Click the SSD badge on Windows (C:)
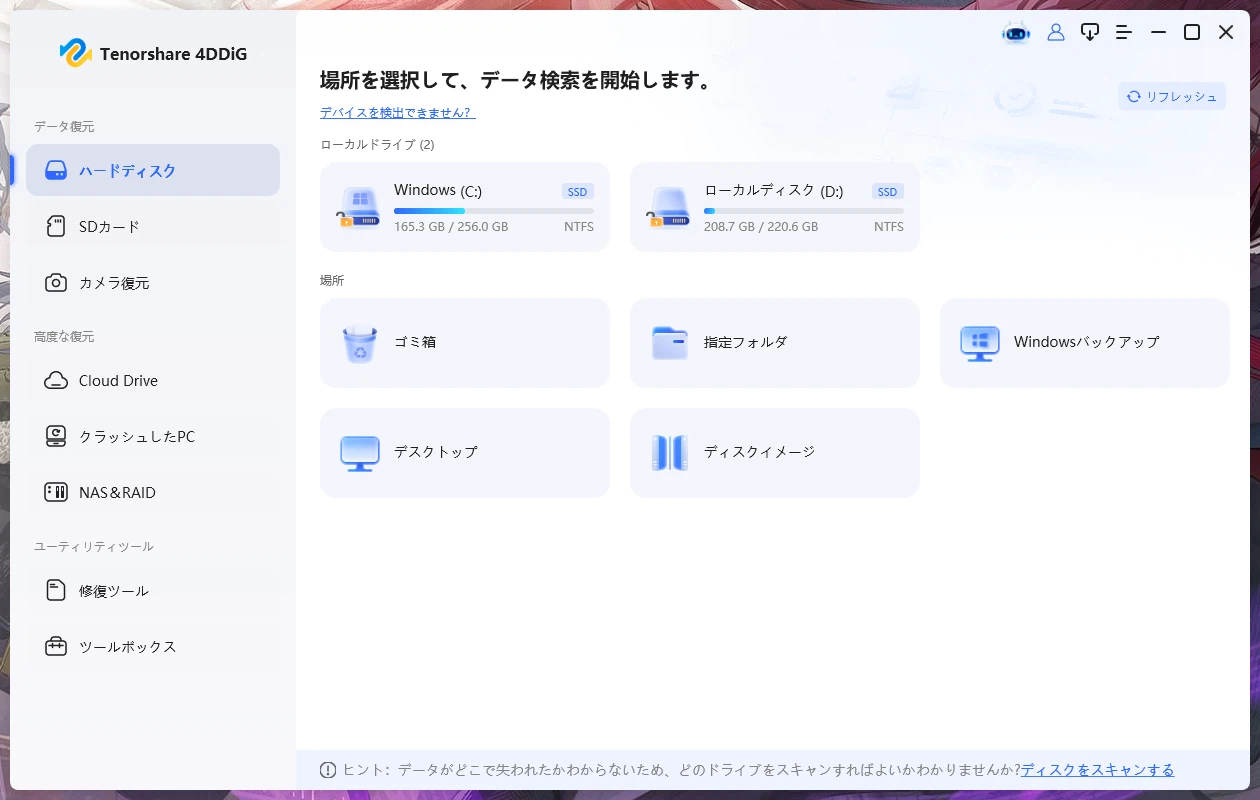The image size is (1260, 800). click(x=578, y=191)
